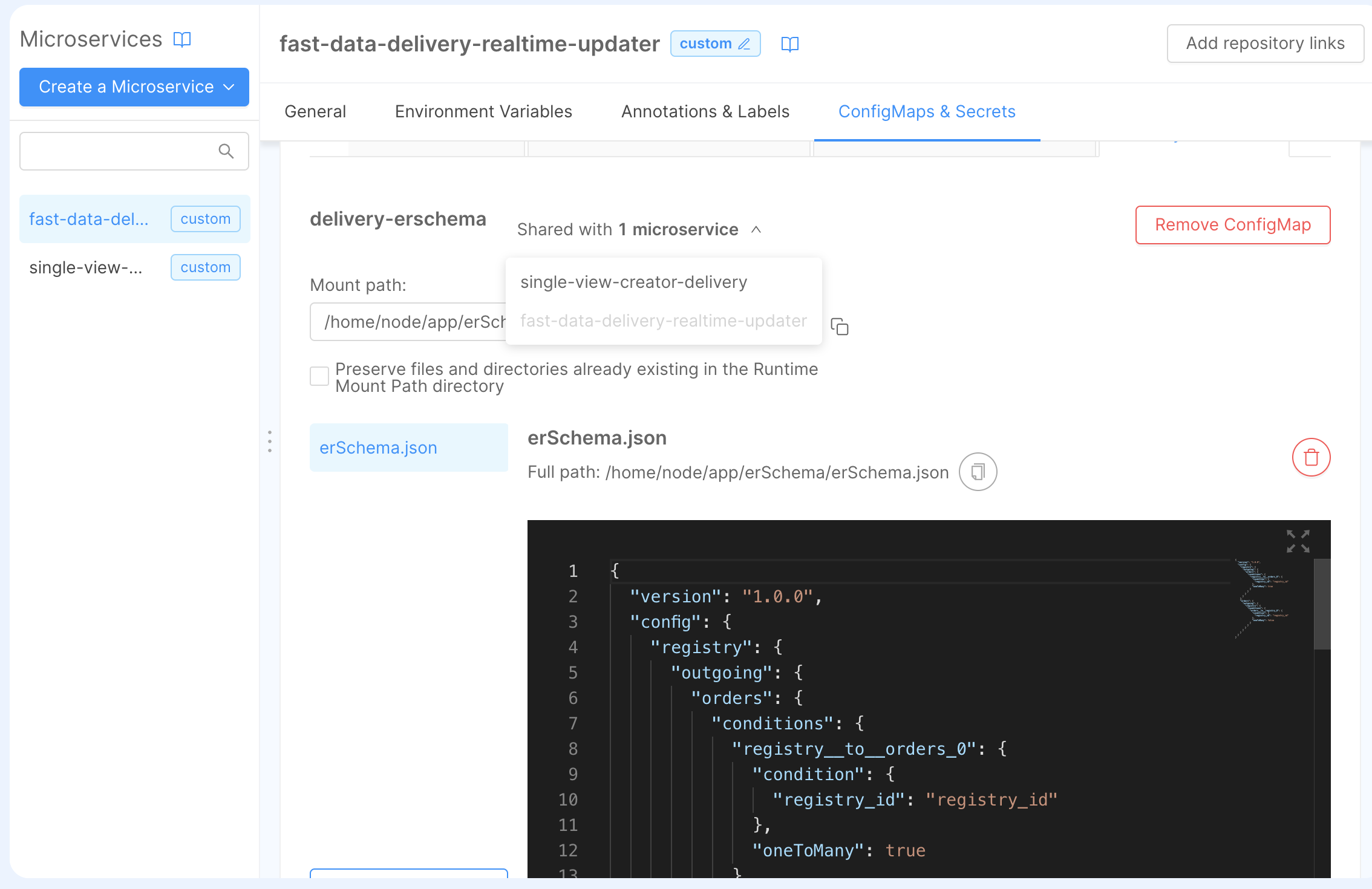Screen dimensions: 1372x889
Task: Click the search magnifier icon
Action: click(226, 151)
